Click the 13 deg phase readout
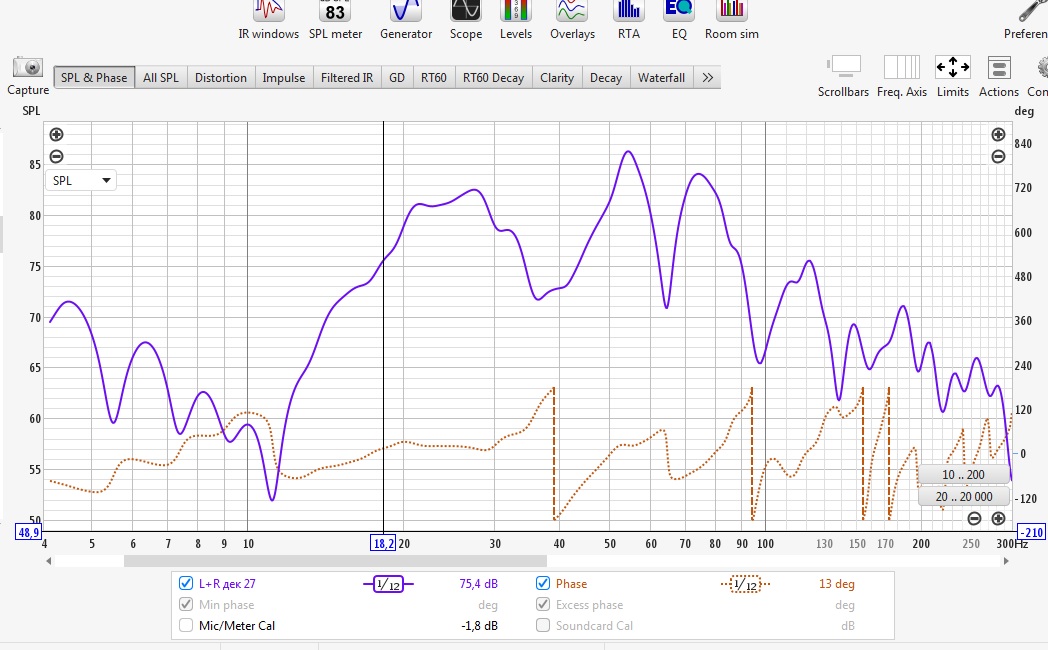Screen dimensions: 1048x650 click(x=837, y=584)
